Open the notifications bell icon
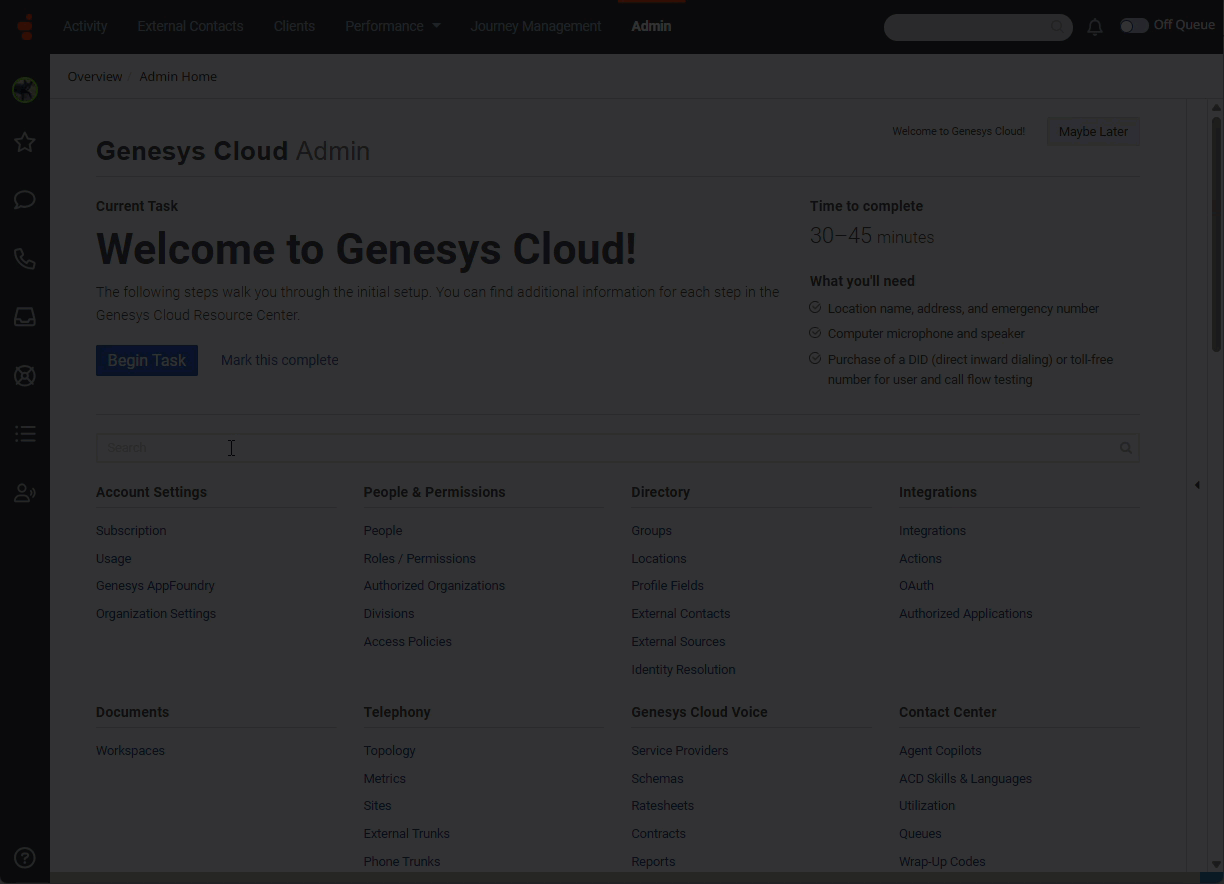Screen dimensions: 1224x884 (1095, 27)
